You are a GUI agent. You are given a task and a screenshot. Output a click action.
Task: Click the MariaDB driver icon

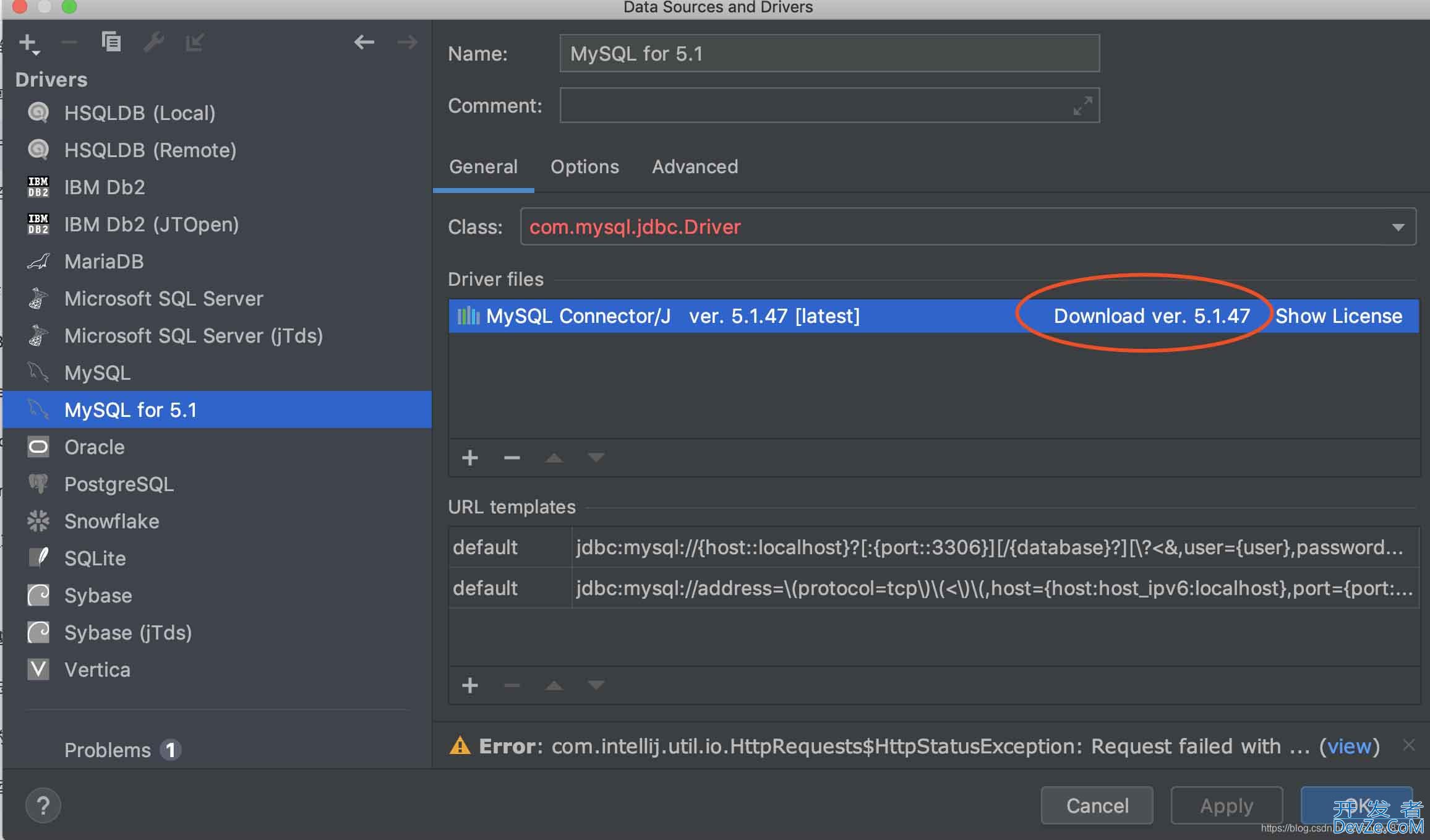[x=39, y=261]
